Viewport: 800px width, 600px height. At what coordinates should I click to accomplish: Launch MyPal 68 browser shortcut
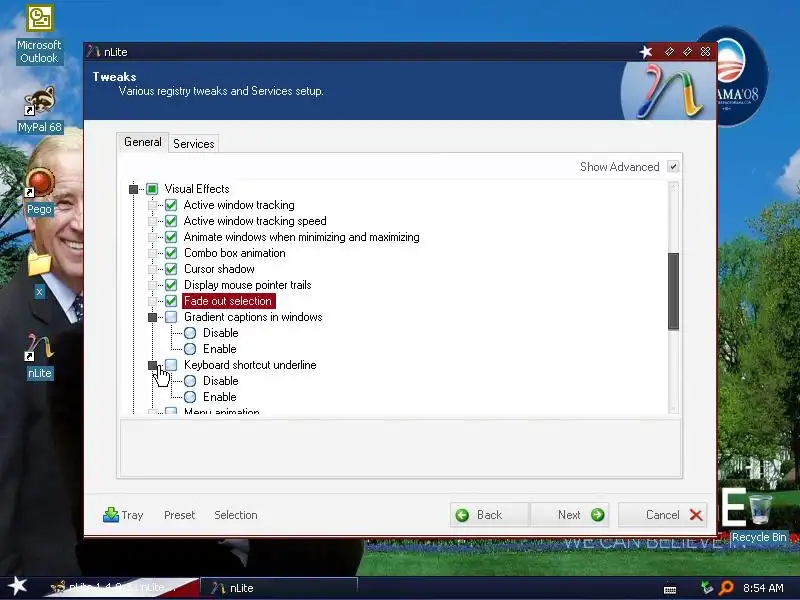tap(40, 110)
